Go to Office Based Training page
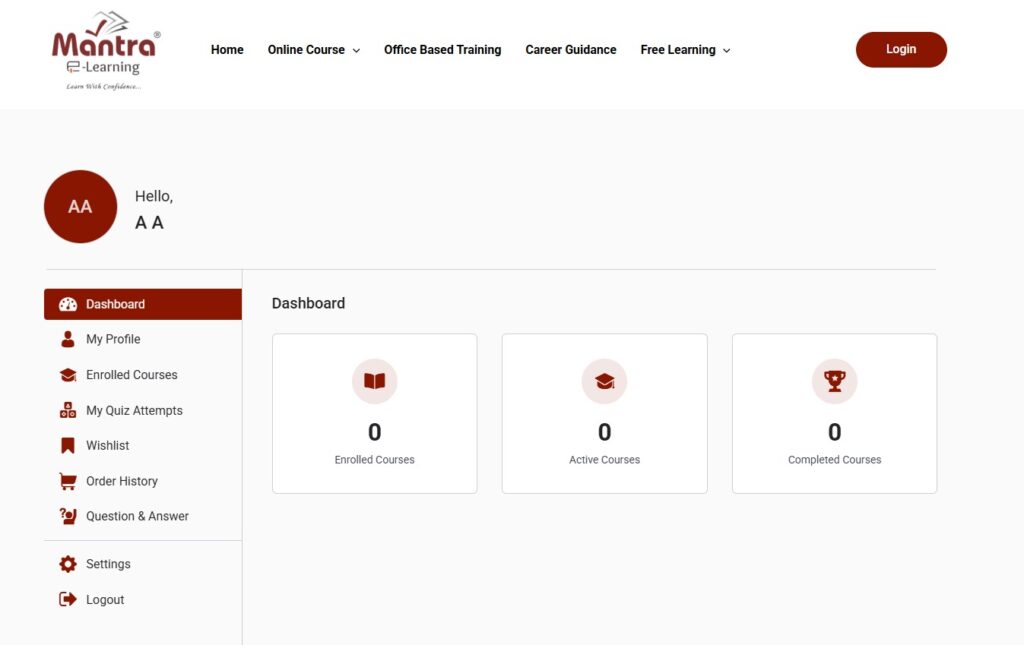1024x645 pixels. point(442,50)
